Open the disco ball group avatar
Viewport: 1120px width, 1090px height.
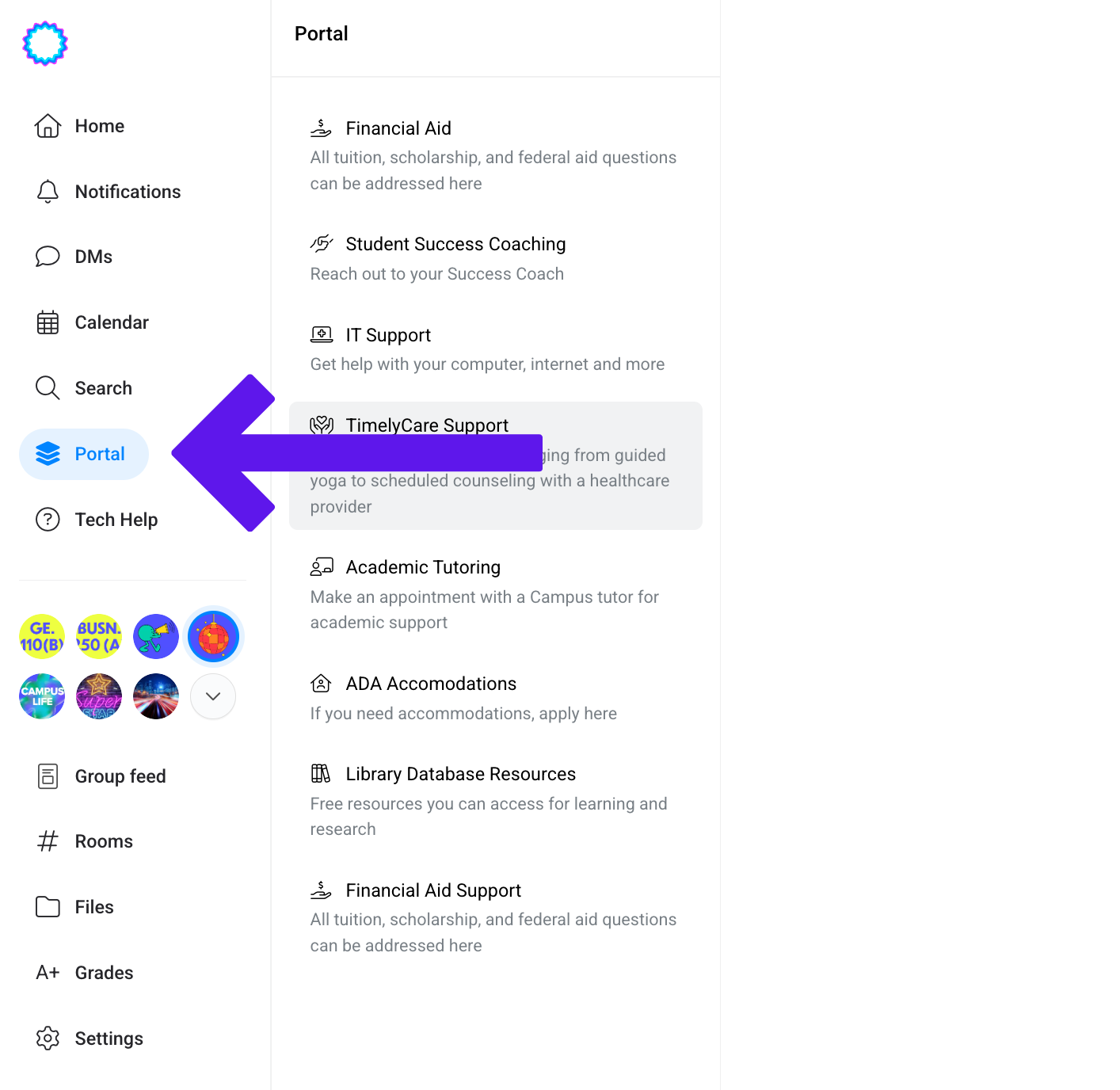[x=212, y=636]
